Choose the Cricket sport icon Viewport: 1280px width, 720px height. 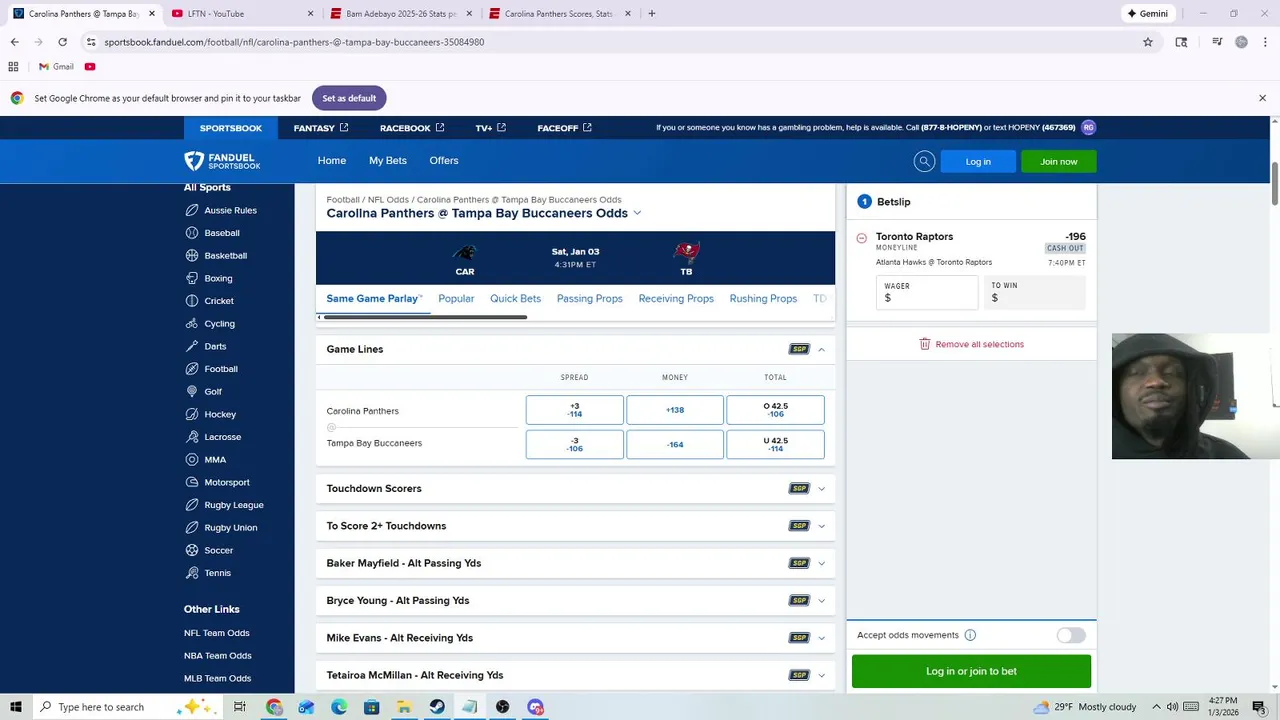[x=192, y=301]
